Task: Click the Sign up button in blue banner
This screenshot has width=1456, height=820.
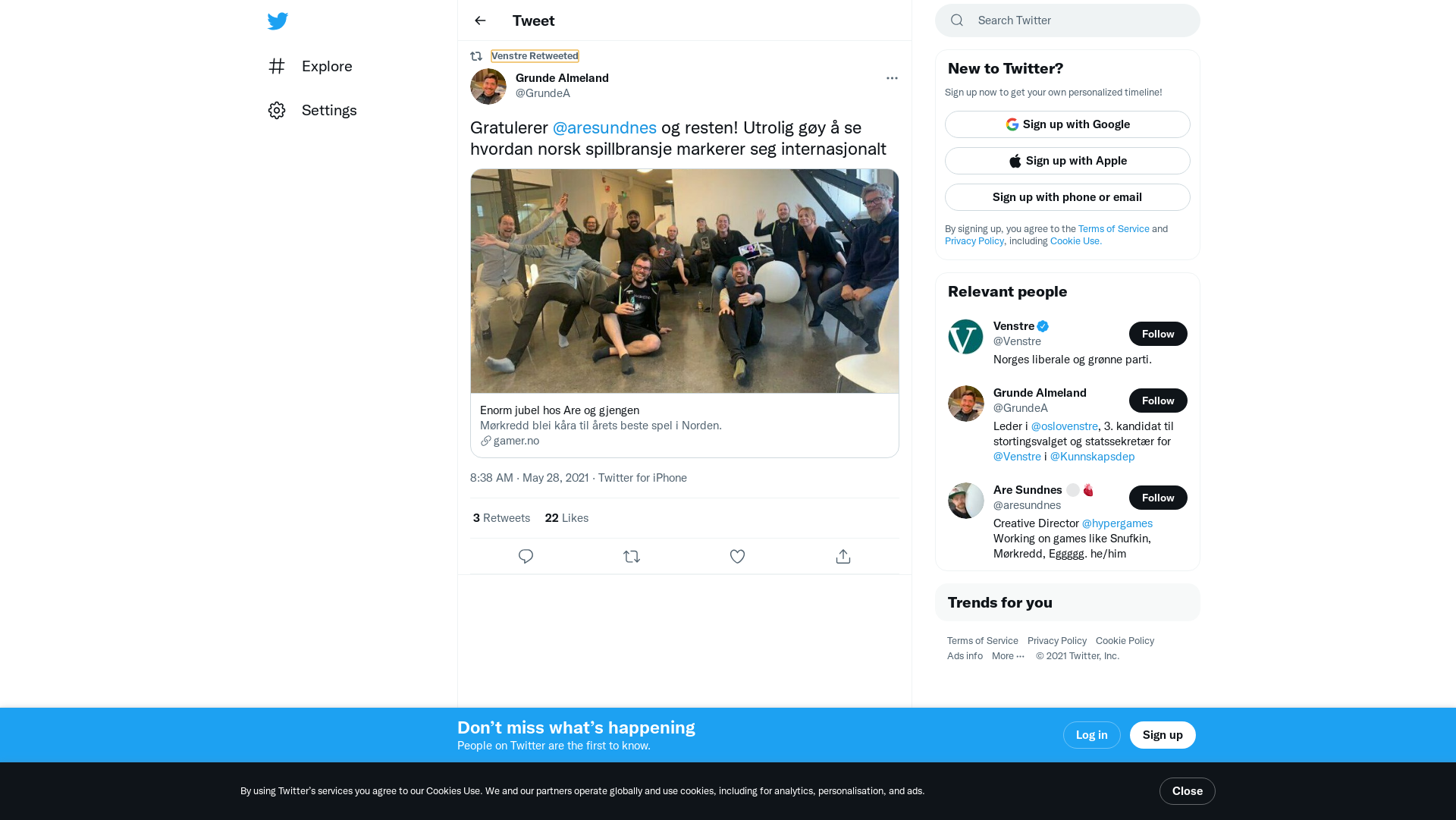Action: point(1163,735)
